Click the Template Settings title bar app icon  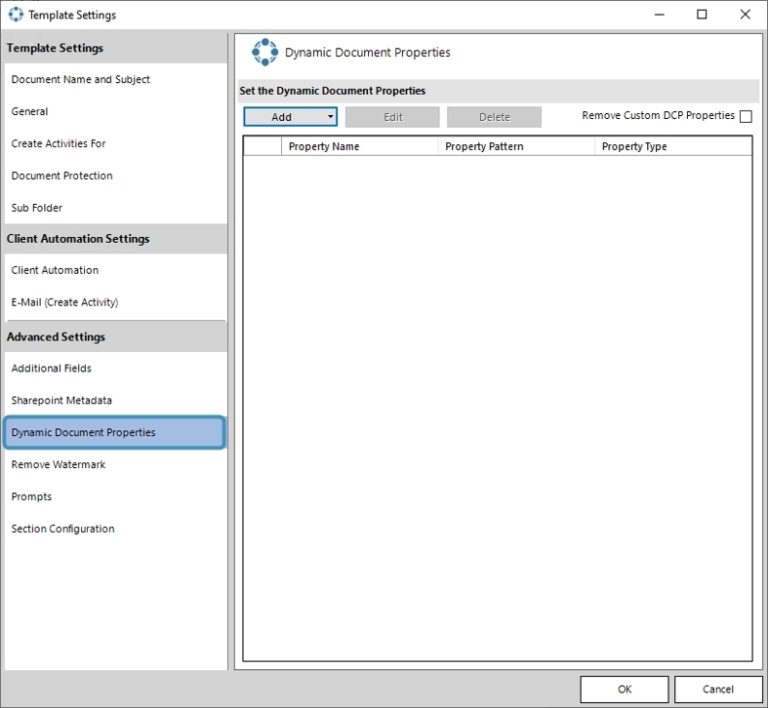[15, 15]
